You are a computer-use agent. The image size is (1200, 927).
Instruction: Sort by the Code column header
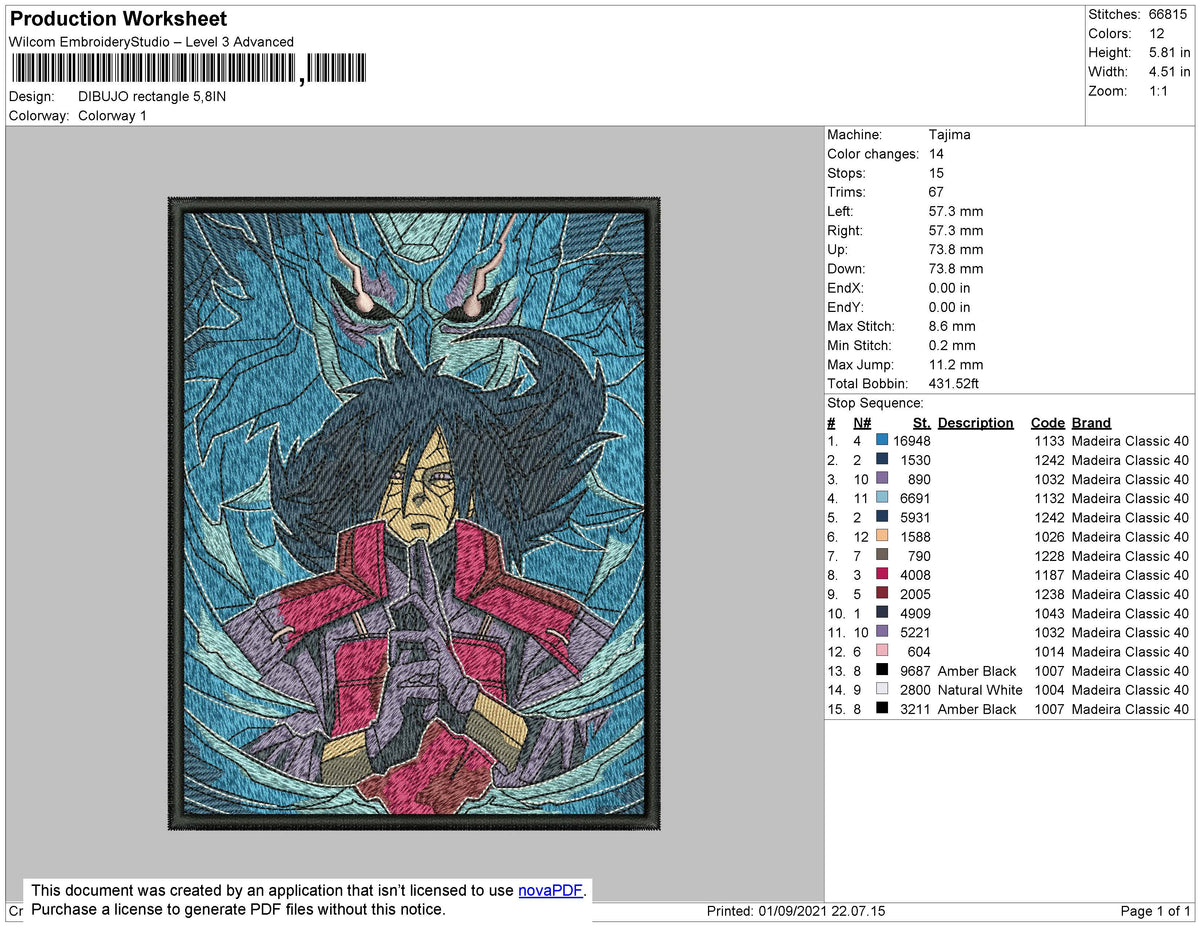tap(1047, 423)
